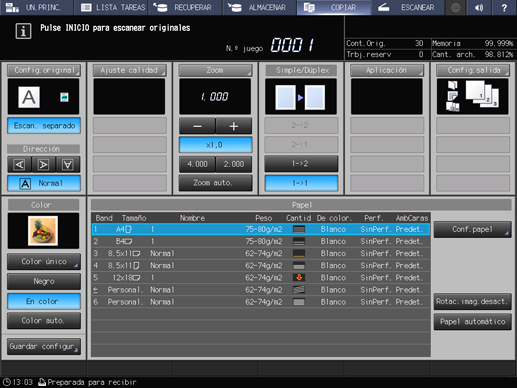Image resolution: width=517 pixels, height=388 pixels.
Task: Set zoom to 2.000
Action: pyautogui.click(x=234, y=164)
